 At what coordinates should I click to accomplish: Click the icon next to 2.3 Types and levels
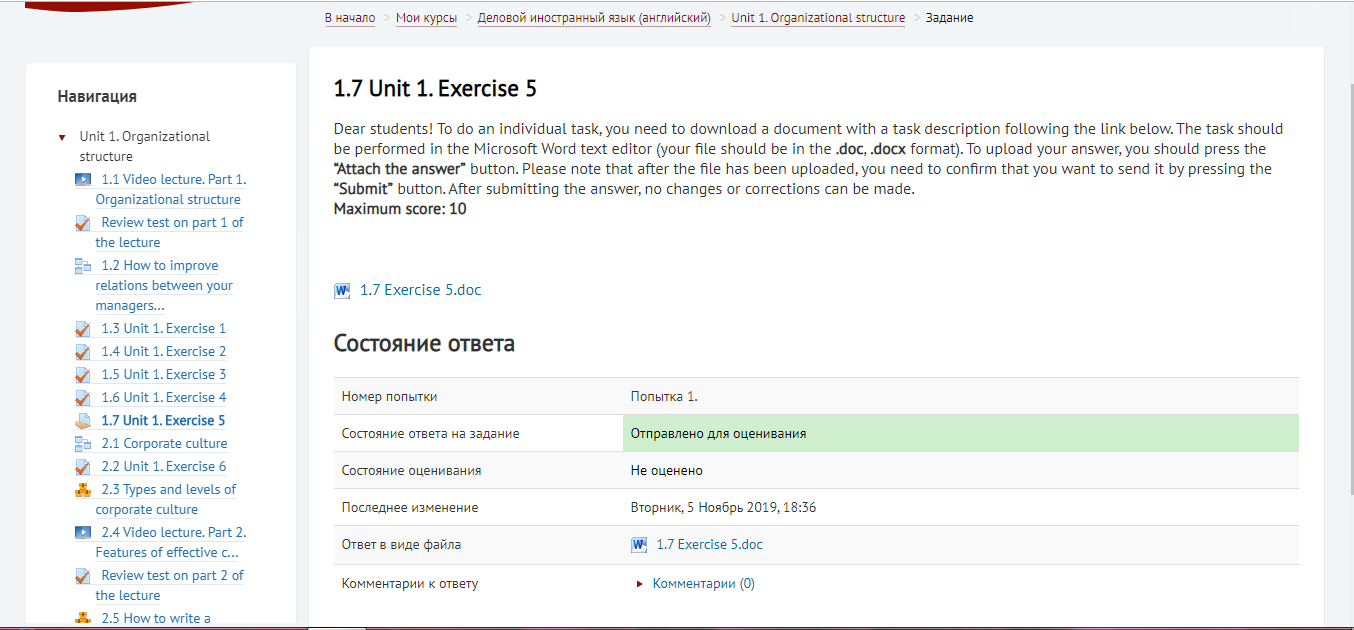pyautogui.click(x=83, y=490)
